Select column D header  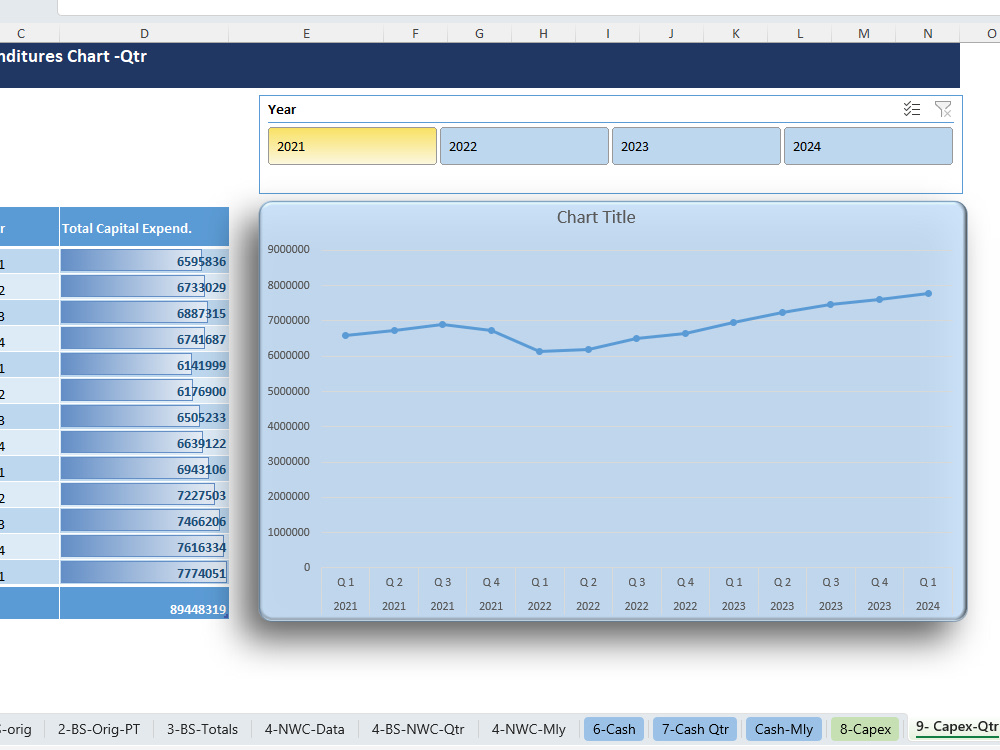pos(144,33)
